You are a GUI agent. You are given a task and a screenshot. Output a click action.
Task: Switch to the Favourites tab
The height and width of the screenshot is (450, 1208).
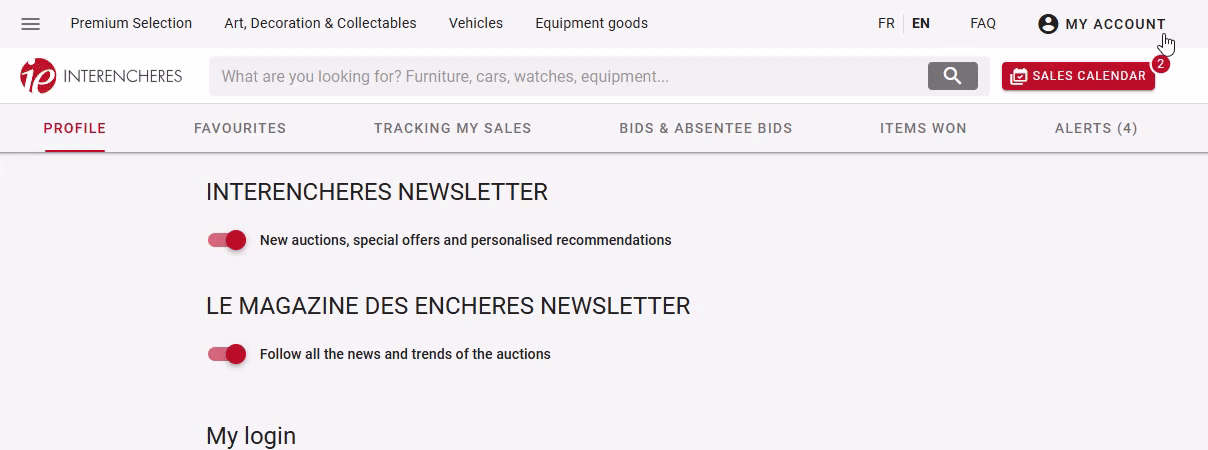[x=240, y=128]
